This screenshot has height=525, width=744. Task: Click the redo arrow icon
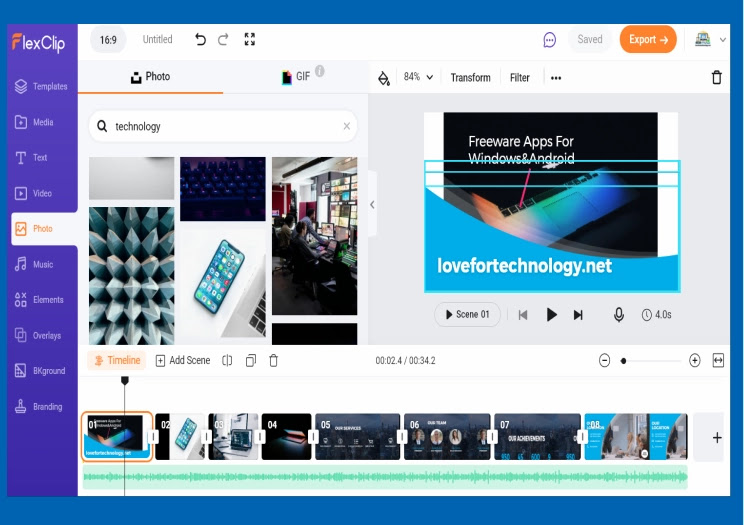coord(223,39)
